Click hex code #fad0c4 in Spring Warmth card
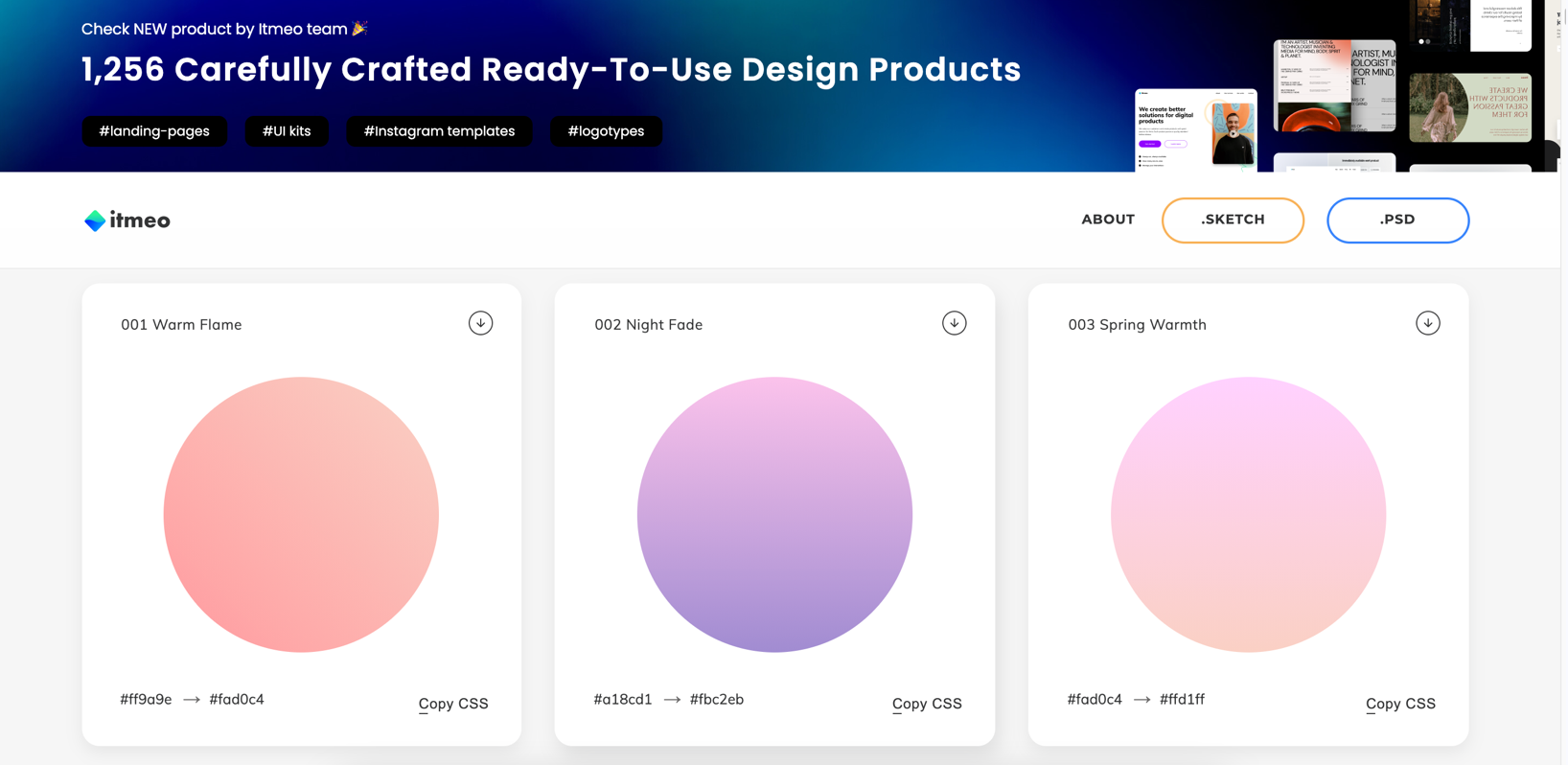 tap(1095, 700)
